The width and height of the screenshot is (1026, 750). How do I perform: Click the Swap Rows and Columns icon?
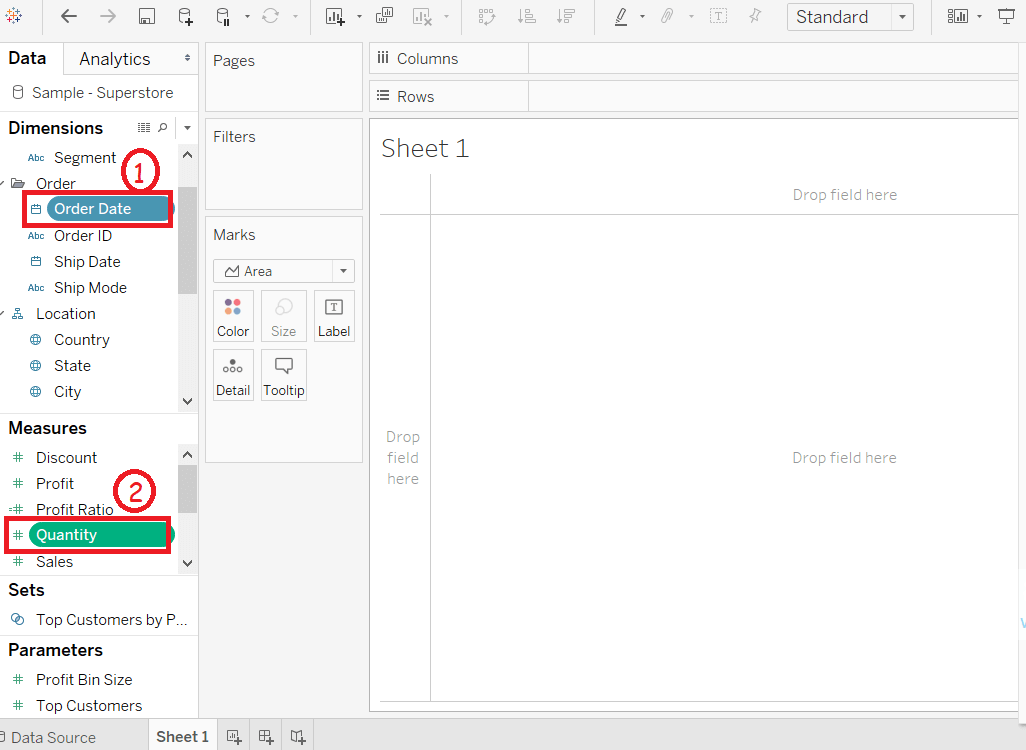click(x=487, y=16)
